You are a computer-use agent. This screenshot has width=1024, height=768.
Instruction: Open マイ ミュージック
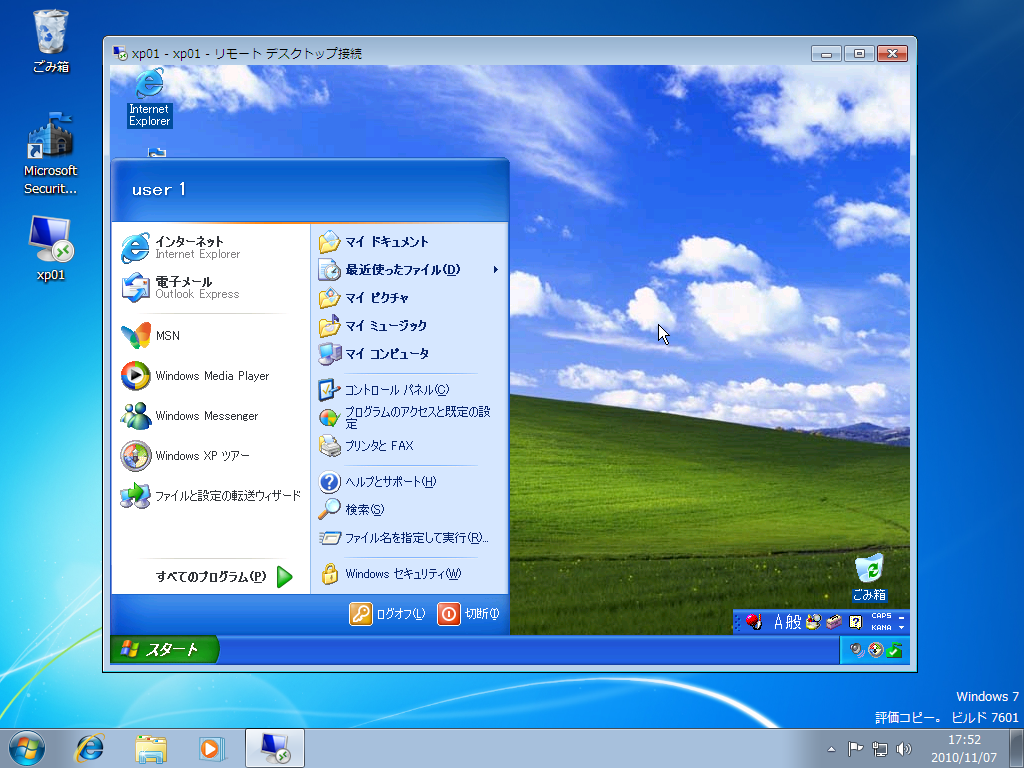(x=409, y=325)
